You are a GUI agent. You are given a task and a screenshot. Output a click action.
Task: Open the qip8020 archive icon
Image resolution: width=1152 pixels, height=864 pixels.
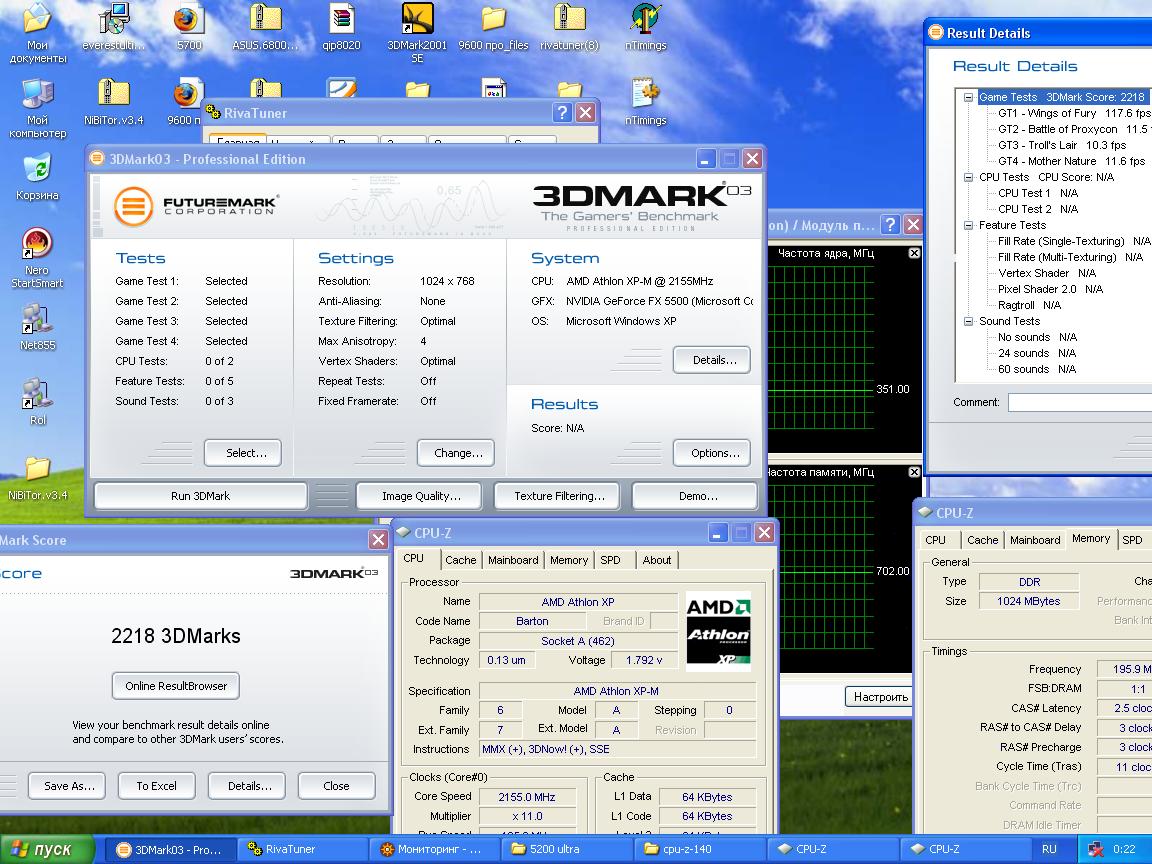tap(342, 28)
